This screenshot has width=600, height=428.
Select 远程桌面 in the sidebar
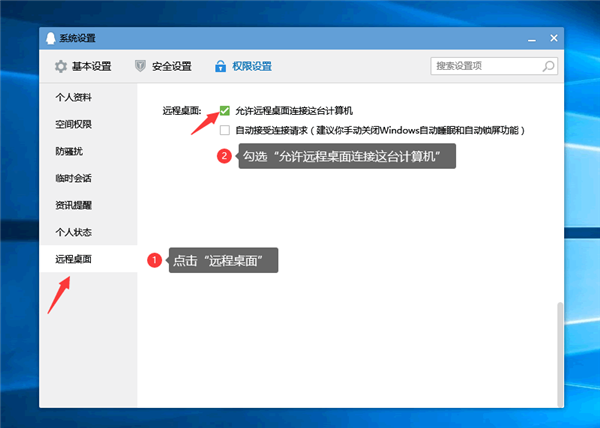click(x=73, y=260)
